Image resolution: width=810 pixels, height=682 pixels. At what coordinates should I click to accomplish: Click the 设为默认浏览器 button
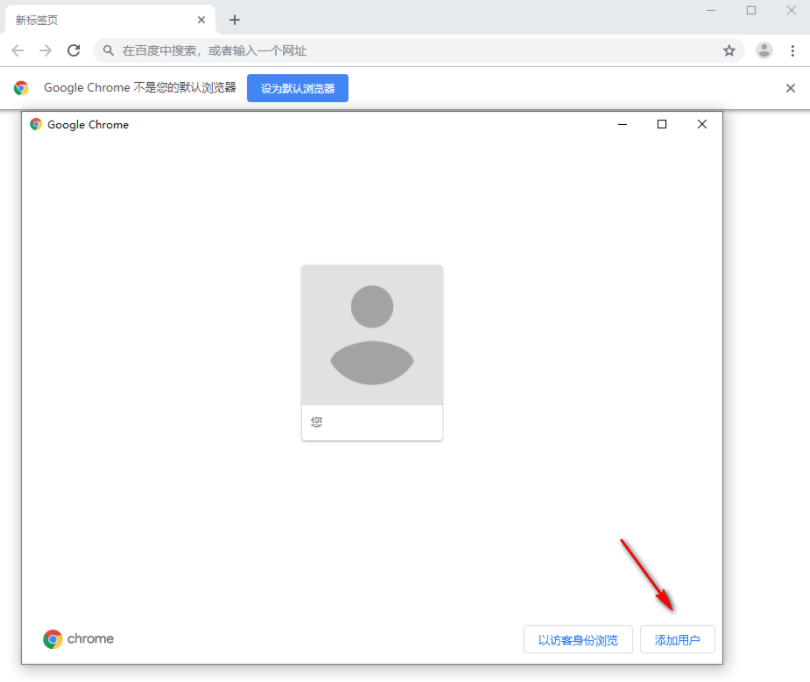(x=298, y=88)
